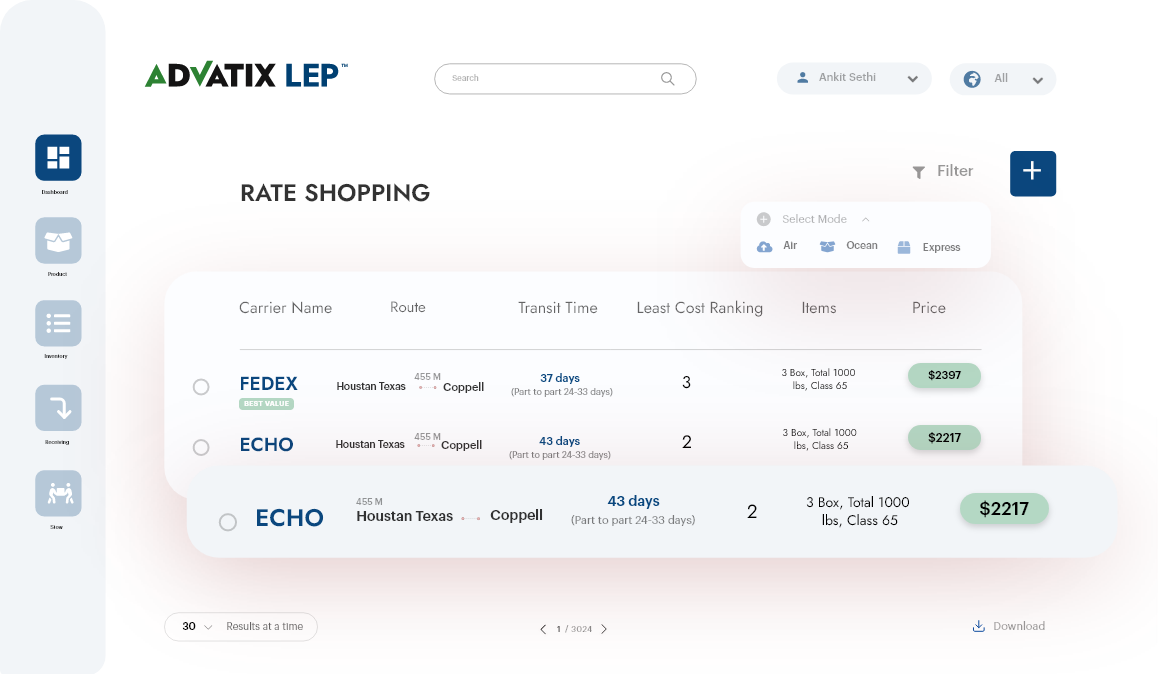This screenshot has height=674, width=1158.
Task: Click the $2217 price badge in table row
Action: point(945,438)
